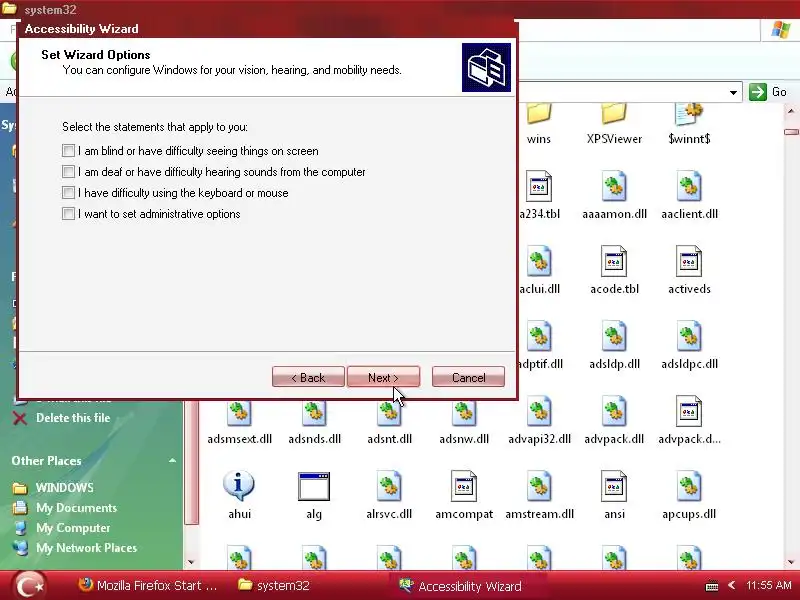Switch to Mozilla Firefox Start taskbar item
Screen dimensions: 800x600
click(x=148, y=585)
